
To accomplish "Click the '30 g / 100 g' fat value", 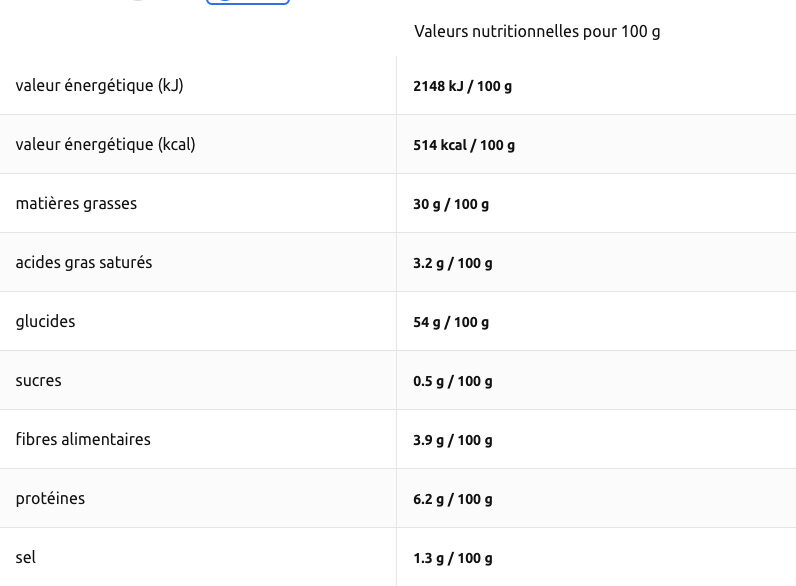I will [451, 205].
